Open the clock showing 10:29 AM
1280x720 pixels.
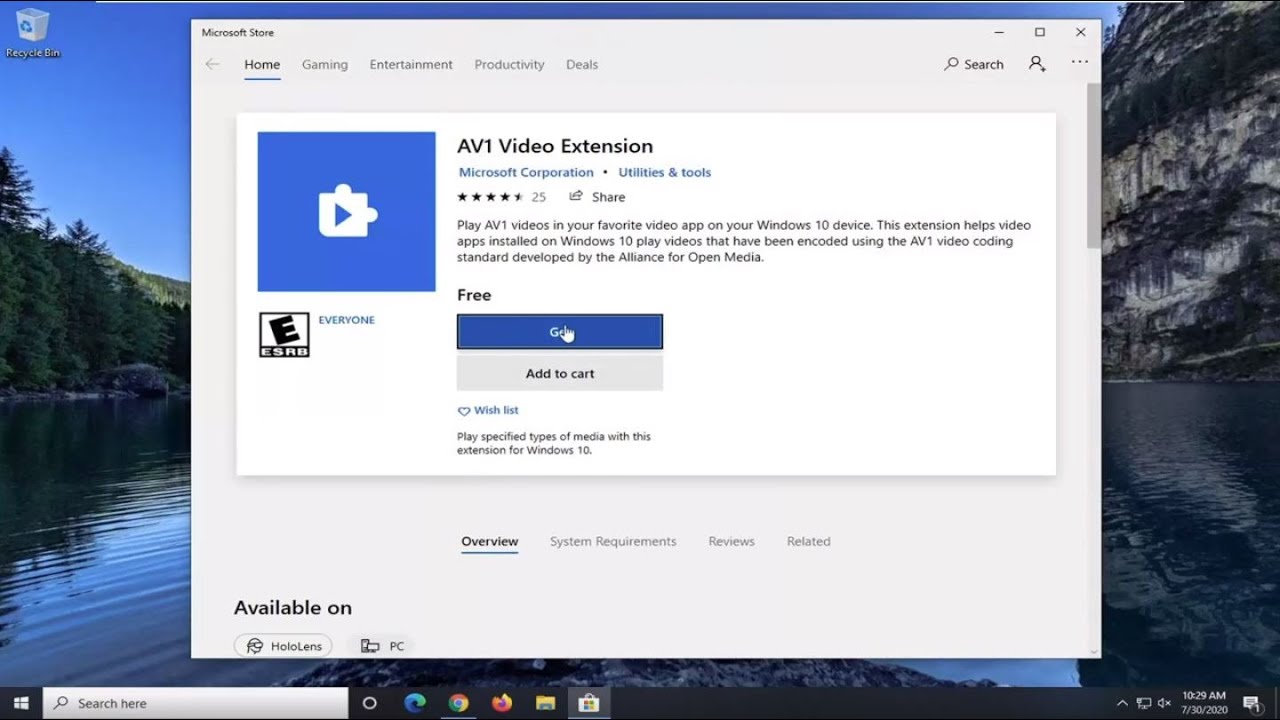(x=1203, y=702)
